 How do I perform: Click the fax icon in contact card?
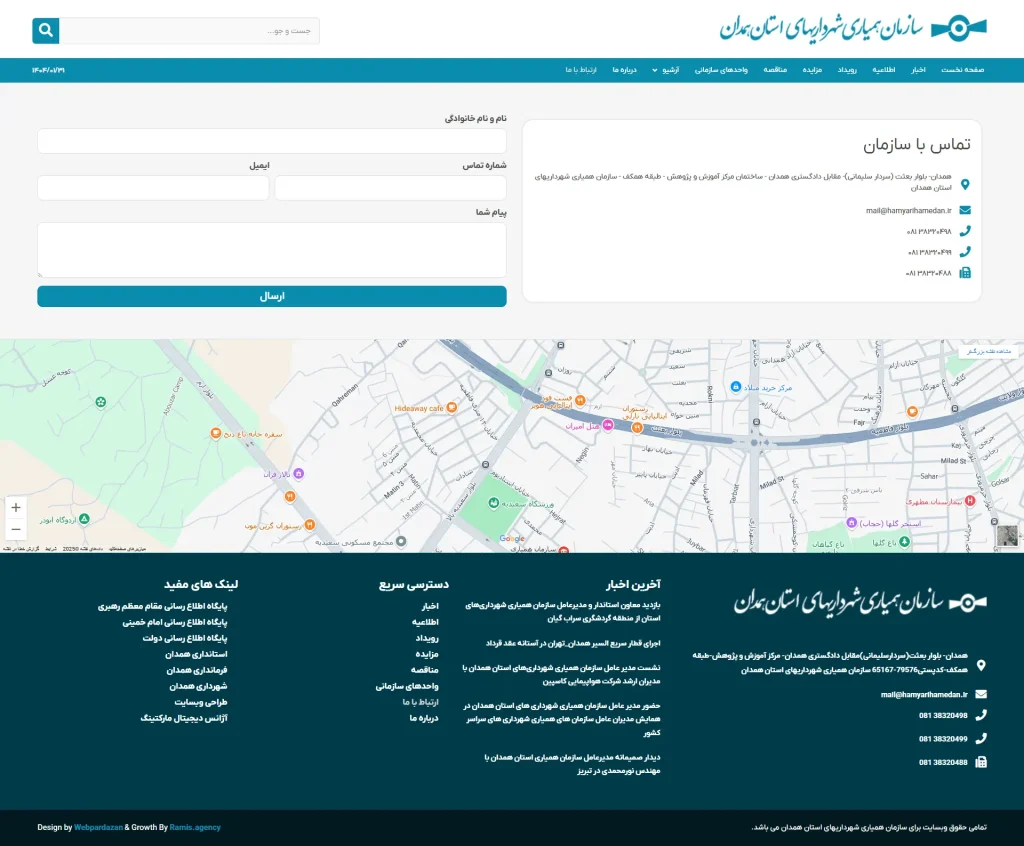coord(964,272)
